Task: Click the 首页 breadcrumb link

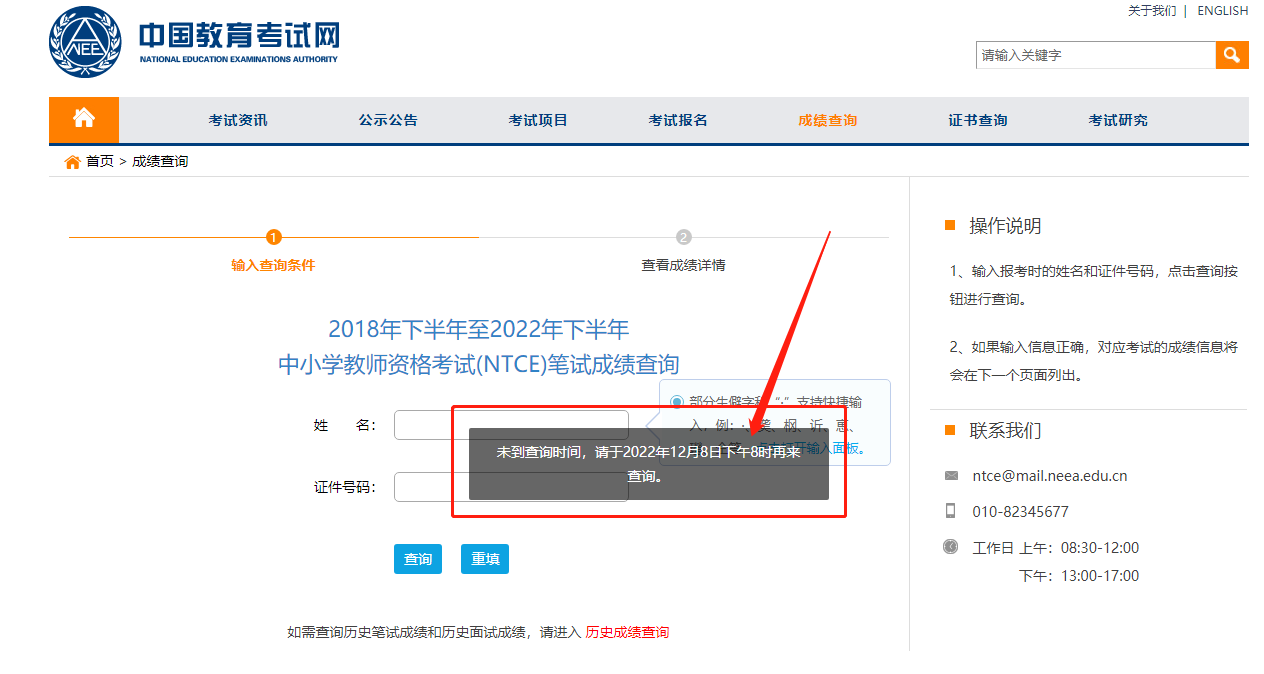Action: click(x=100, y=162)
